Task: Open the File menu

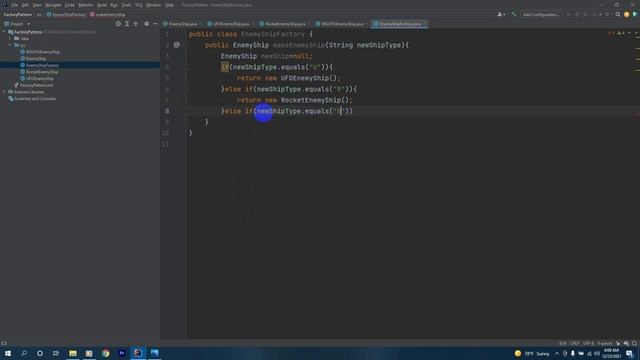Action: (15, 5)
